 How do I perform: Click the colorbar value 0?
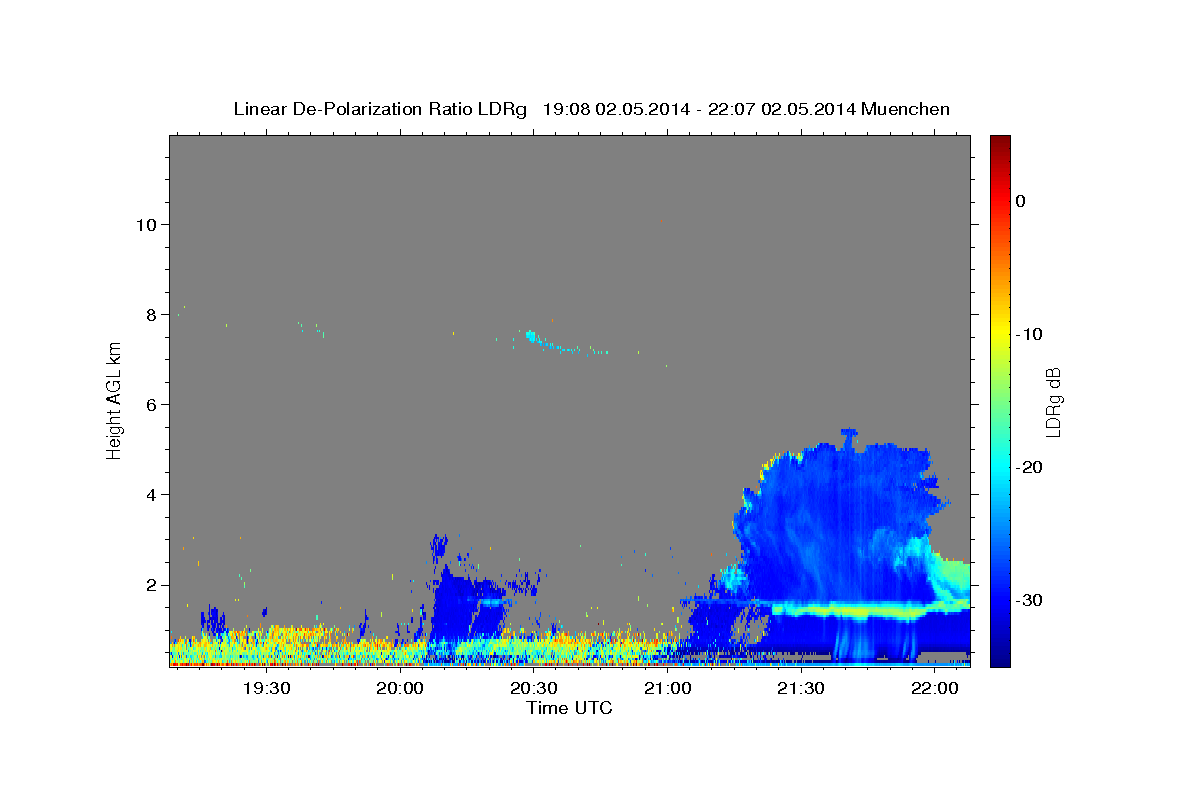click(1021, 201)
